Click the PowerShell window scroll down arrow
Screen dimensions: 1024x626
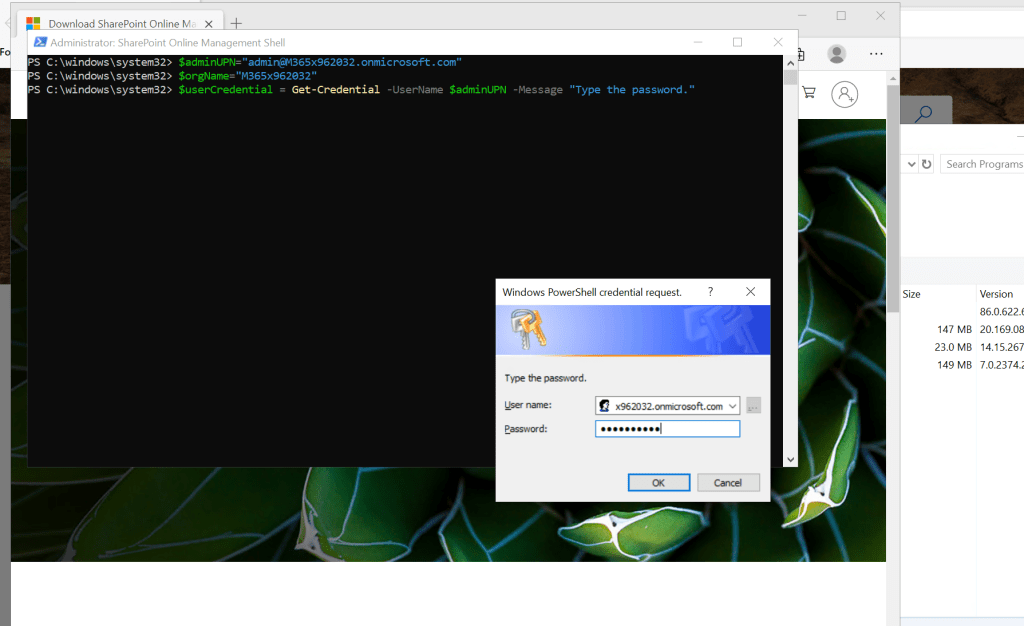(790, 459)
